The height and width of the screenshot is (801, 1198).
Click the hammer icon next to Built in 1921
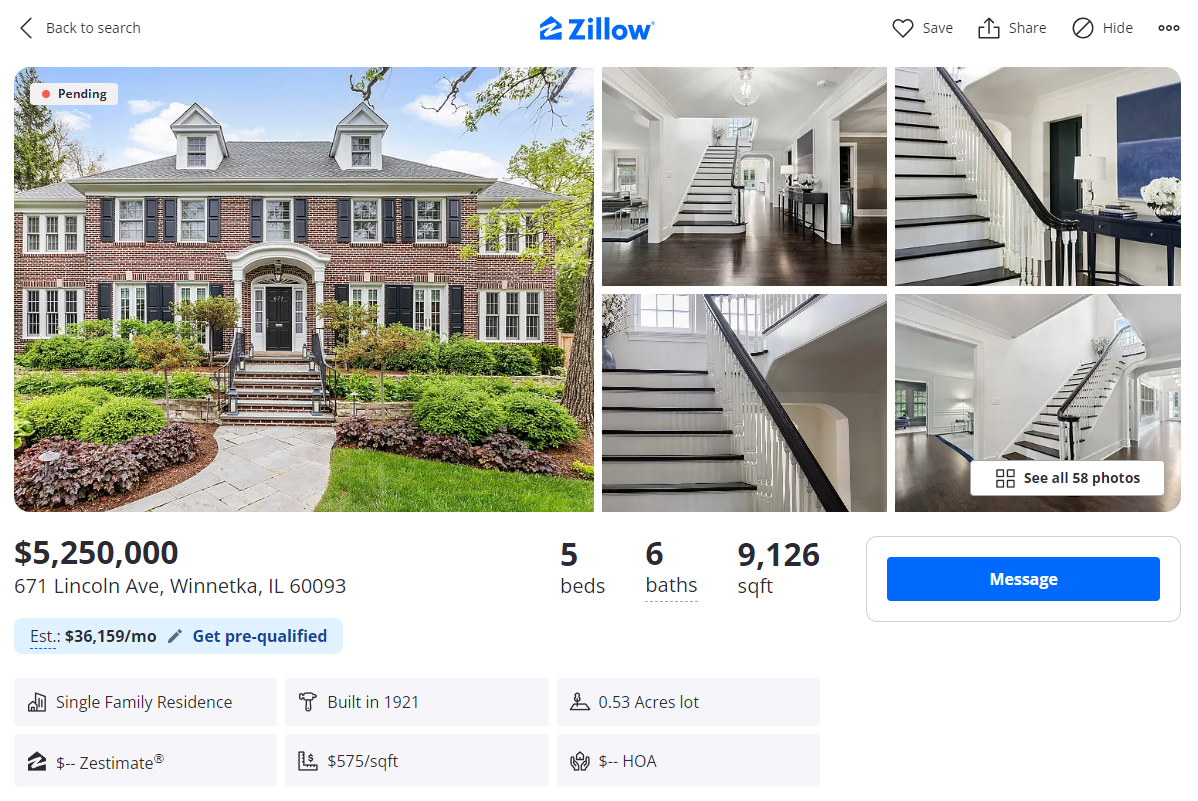pos(307,702)
